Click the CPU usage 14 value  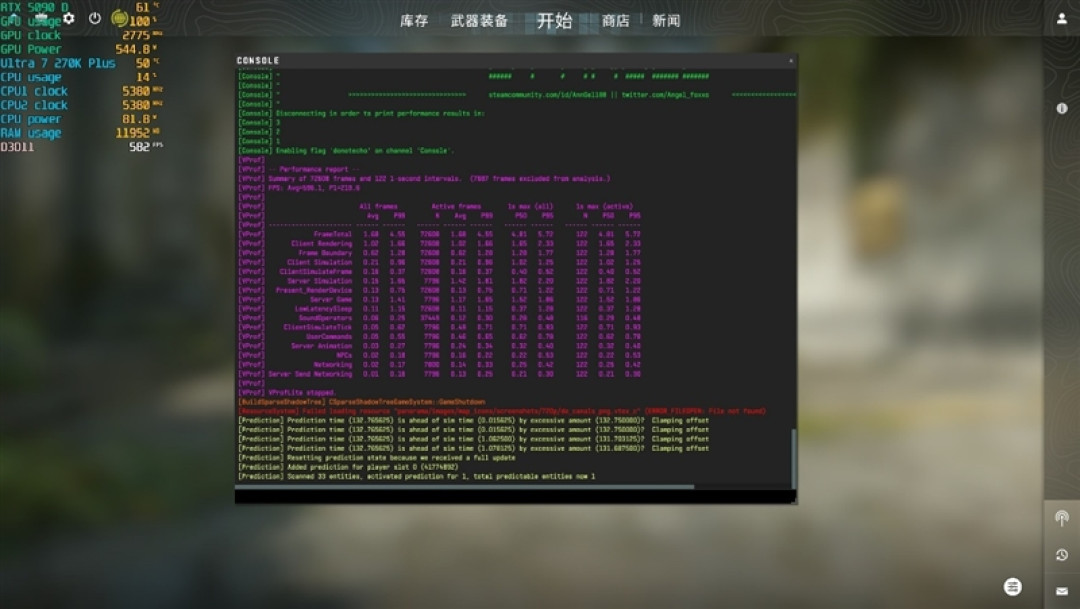143,77
